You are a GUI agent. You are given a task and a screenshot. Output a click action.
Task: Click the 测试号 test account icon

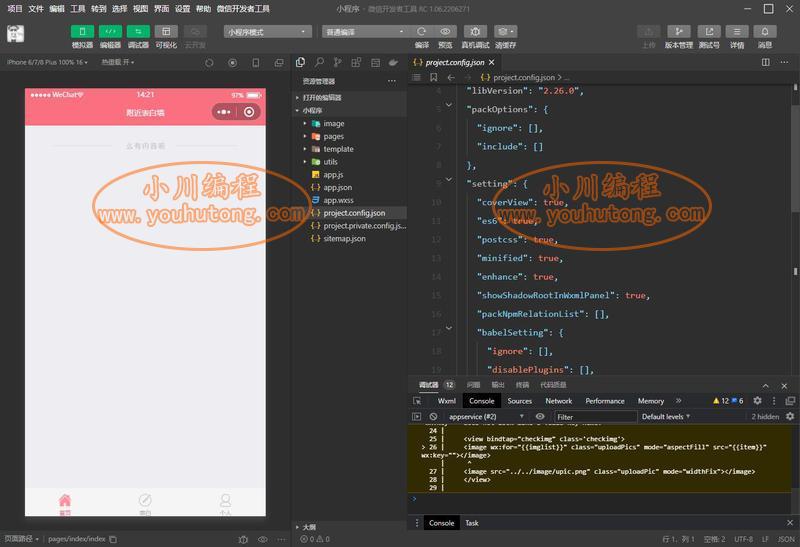709,32
